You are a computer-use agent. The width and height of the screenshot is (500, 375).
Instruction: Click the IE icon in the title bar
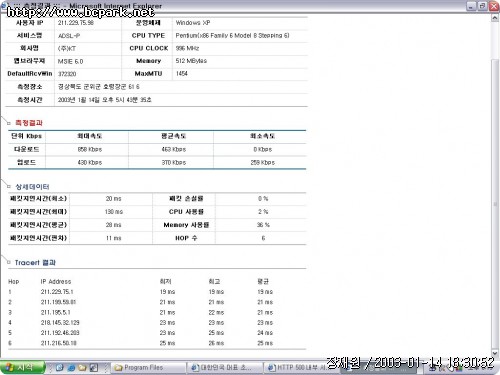[x=3, y=6]
